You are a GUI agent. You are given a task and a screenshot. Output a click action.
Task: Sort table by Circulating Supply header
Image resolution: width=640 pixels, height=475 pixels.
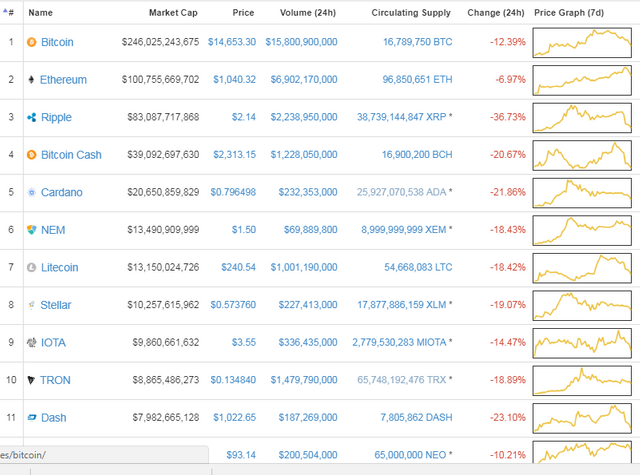411,13
